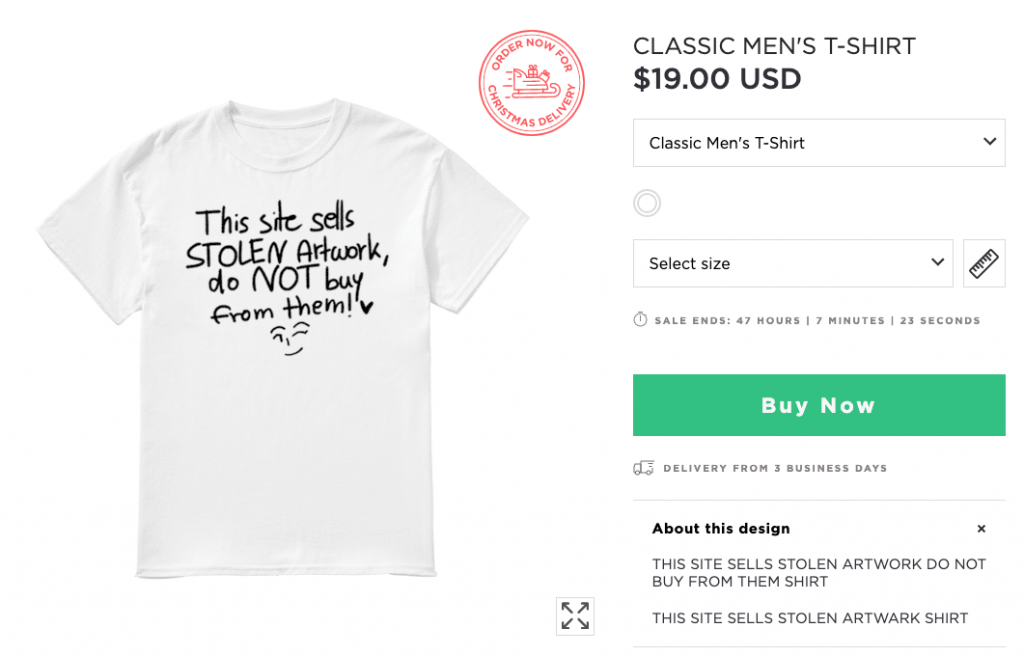Open the Classic Men's T-Shirt style dropdown

[x=818, y=143]
